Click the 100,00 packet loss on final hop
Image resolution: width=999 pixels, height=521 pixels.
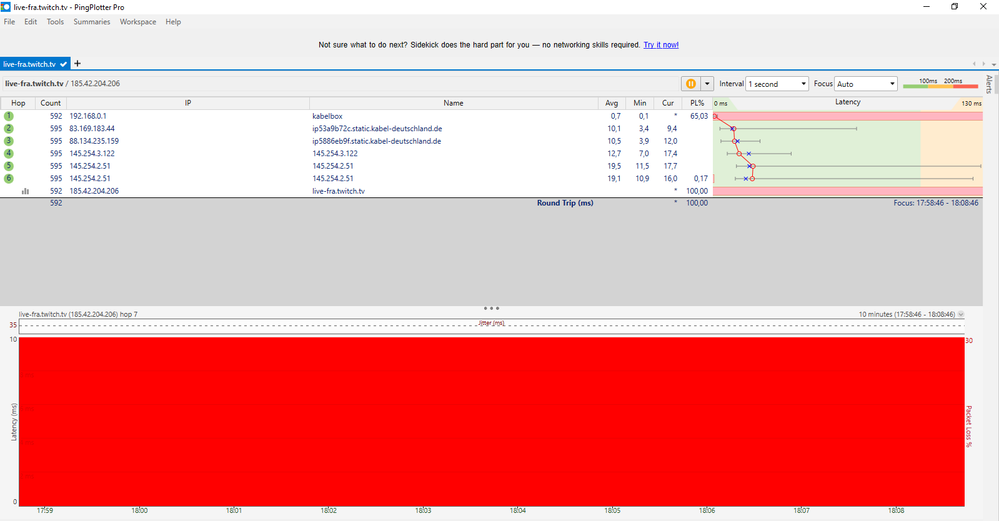click(x=697, y=191)
